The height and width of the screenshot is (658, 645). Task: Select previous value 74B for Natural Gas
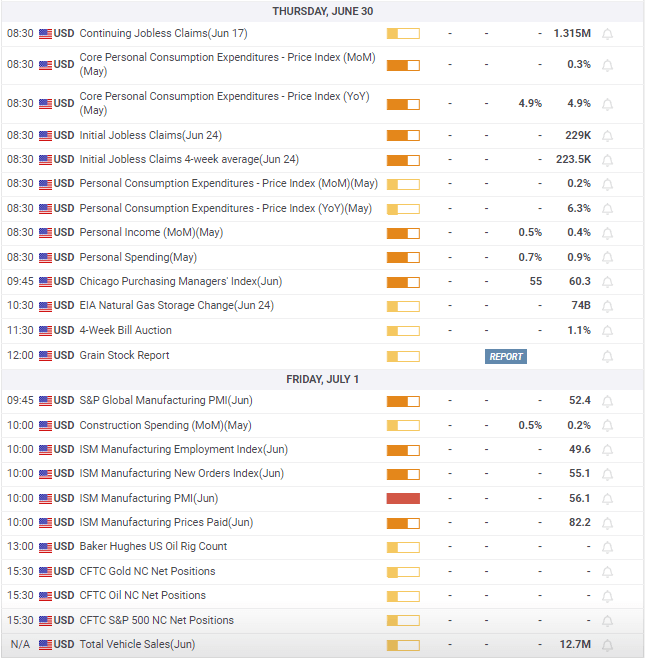[581, 305]
